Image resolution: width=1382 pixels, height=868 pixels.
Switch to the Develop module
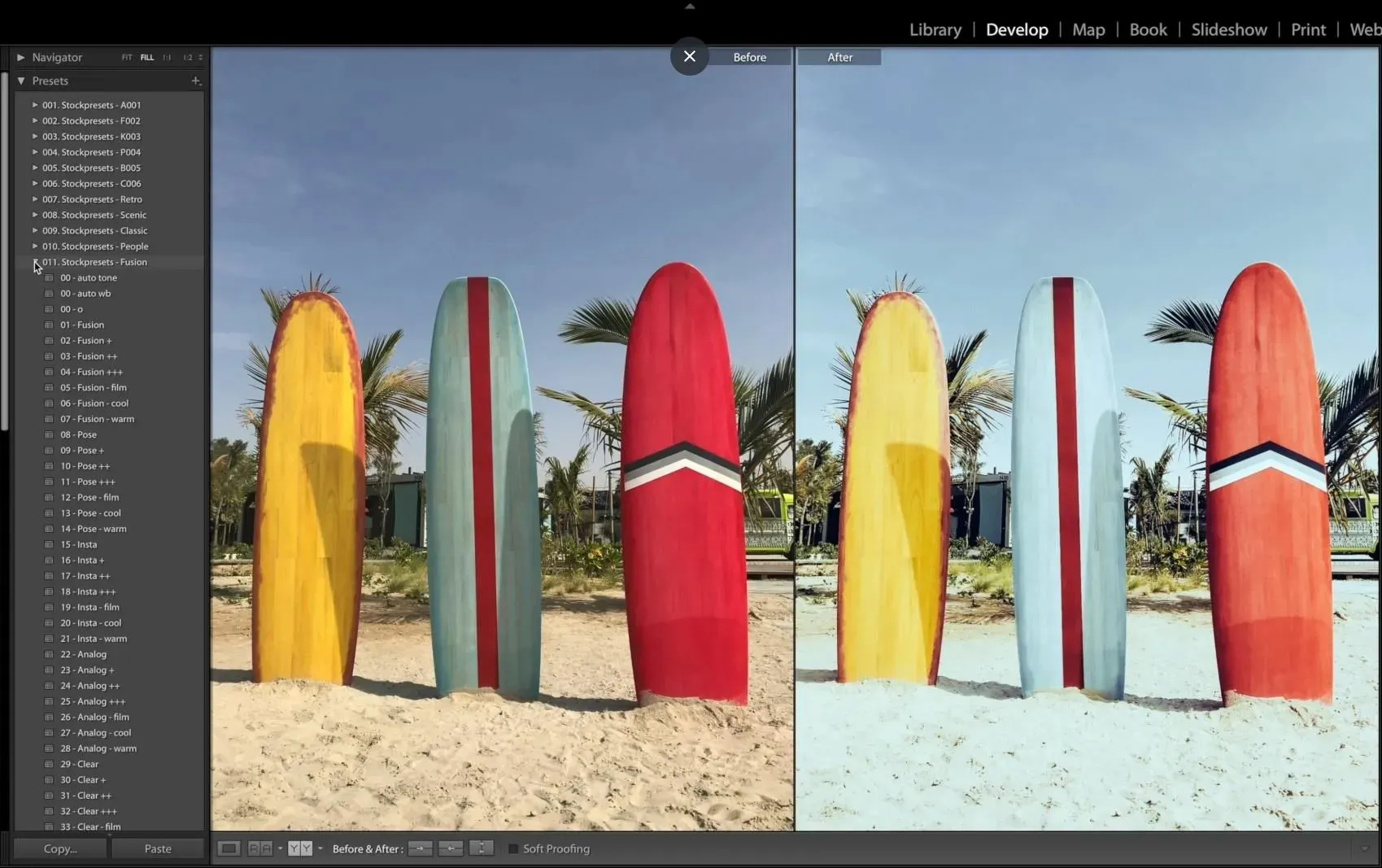tap(1017, 30)
